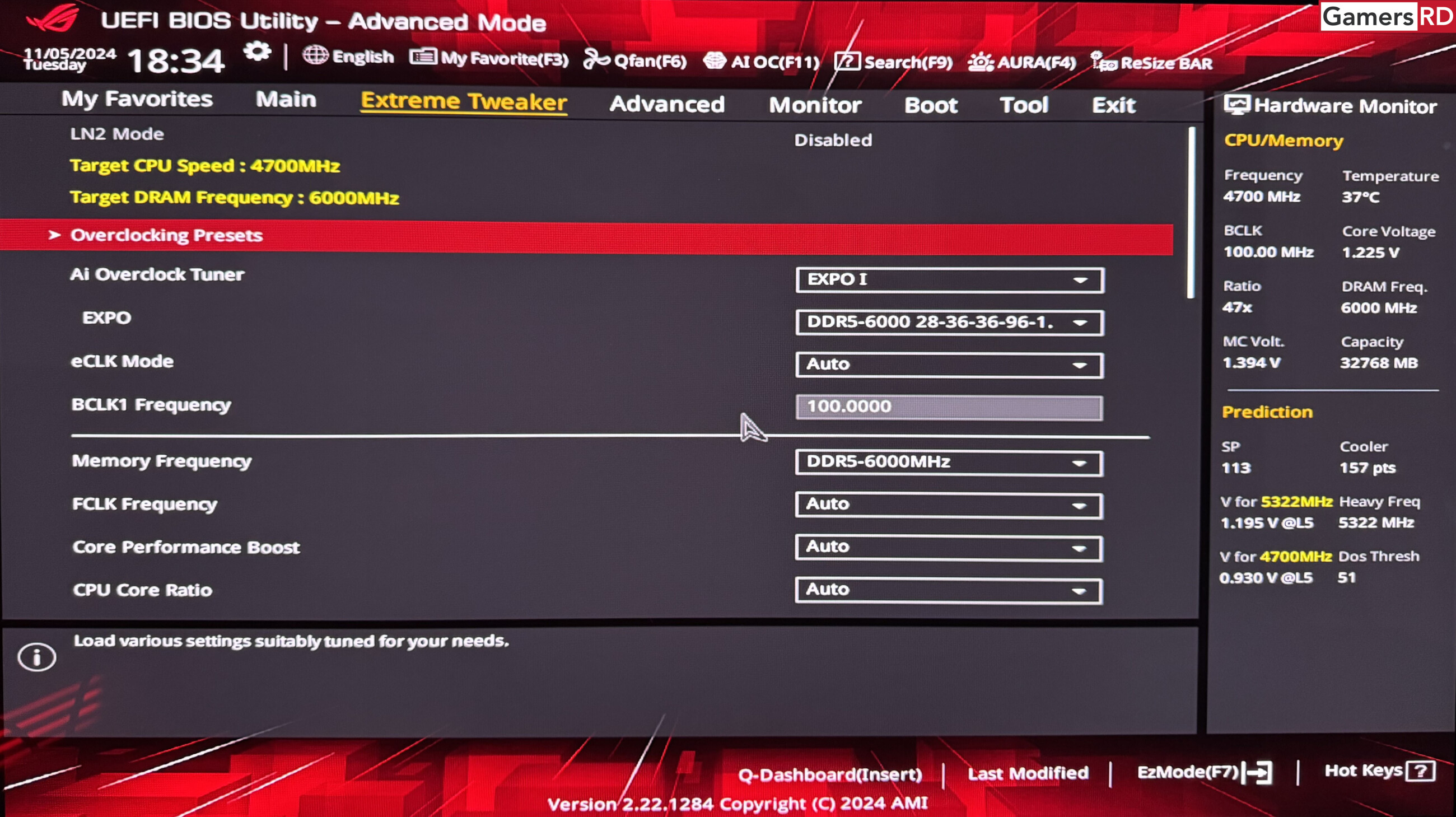Click the 157 pts cooler score
The width and height of the screenshot is (1456, 817).
pyautogui.click(x=1368, y=468)
